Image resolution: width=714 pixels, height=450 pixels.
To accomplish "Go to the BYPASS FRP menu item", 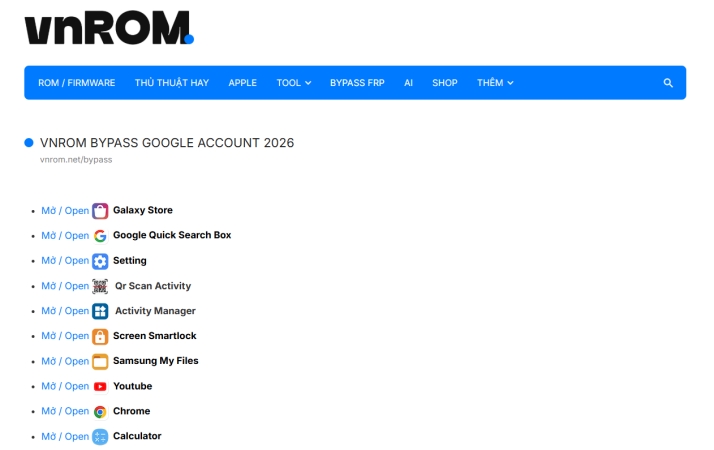I will [357, 83].
